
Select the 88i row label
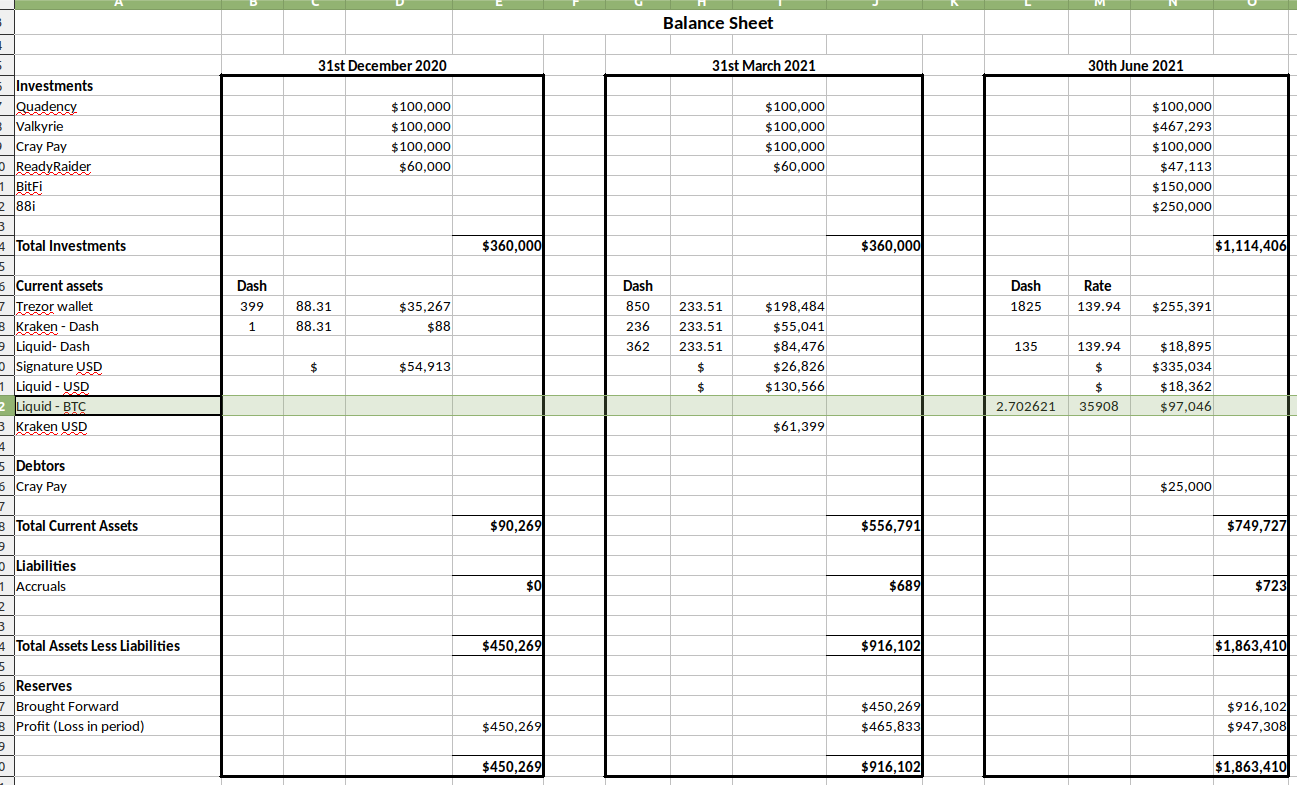(26, 206)
